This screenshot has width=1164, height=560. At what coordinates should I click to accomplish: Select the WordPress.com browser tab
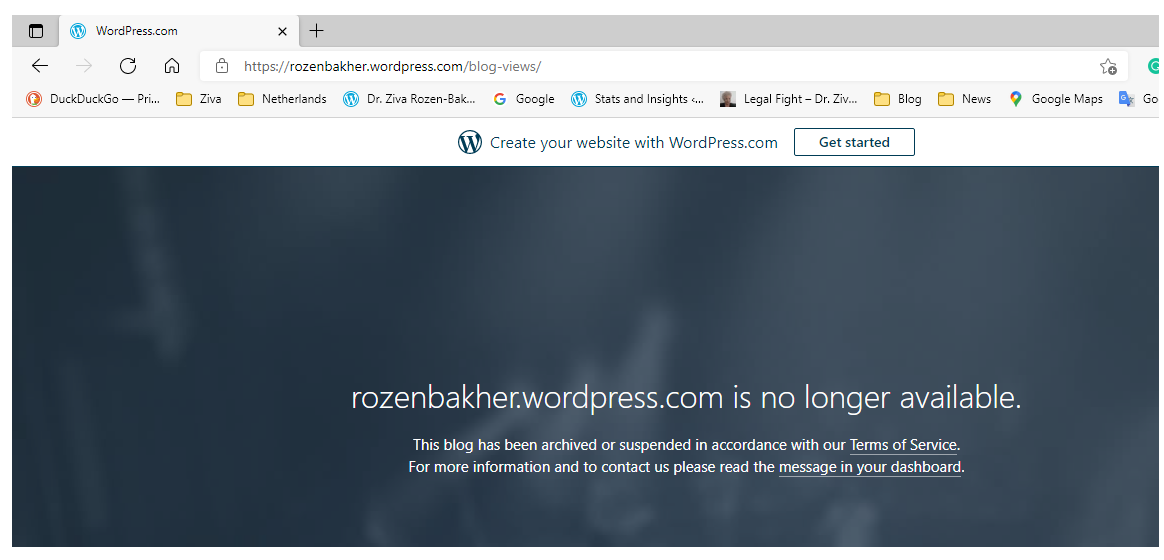click(x=178, y=31)
